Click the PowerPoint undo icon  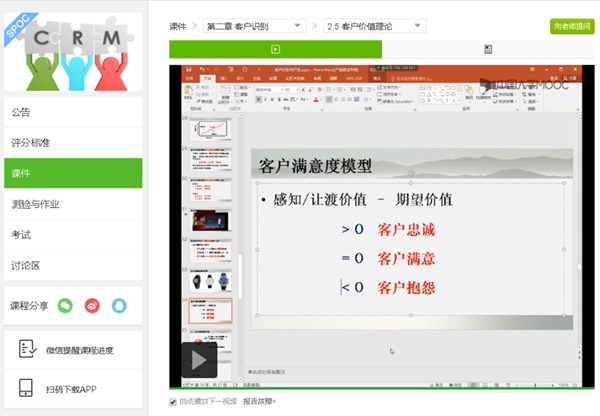click(x=202, y=69)
